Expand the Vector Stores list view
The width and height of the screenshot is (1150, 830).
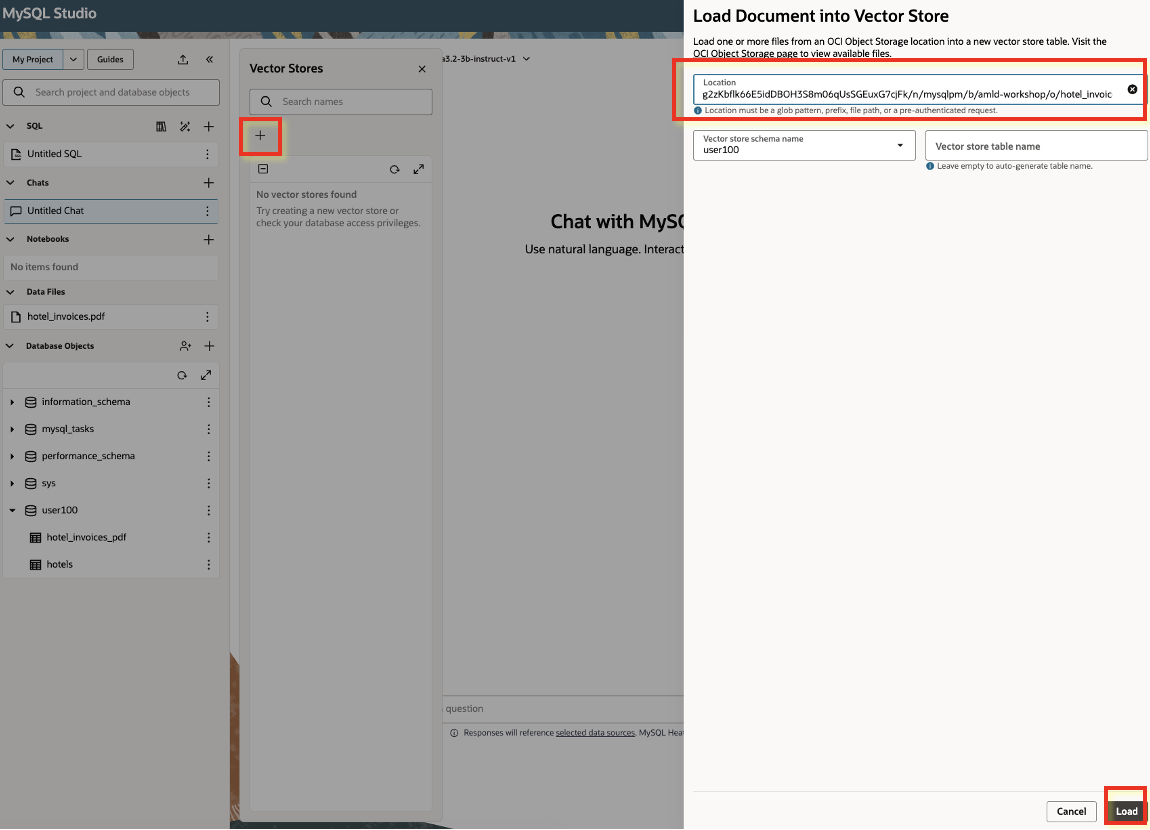(419, 169)
